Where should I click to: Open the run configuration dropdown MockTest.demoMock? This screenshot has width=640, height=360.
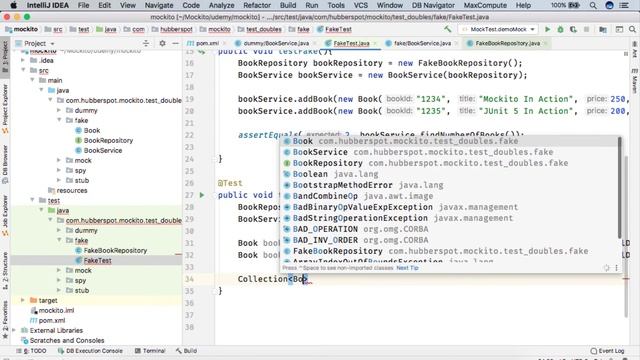498,29
